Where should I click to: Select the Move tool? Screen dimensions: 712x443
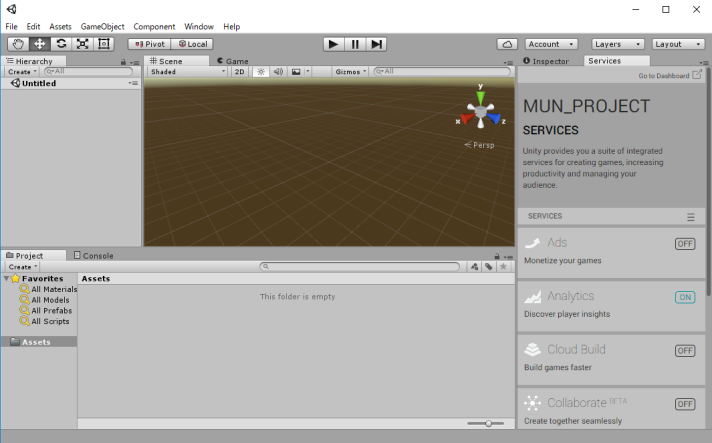click(x=40, y=44)
